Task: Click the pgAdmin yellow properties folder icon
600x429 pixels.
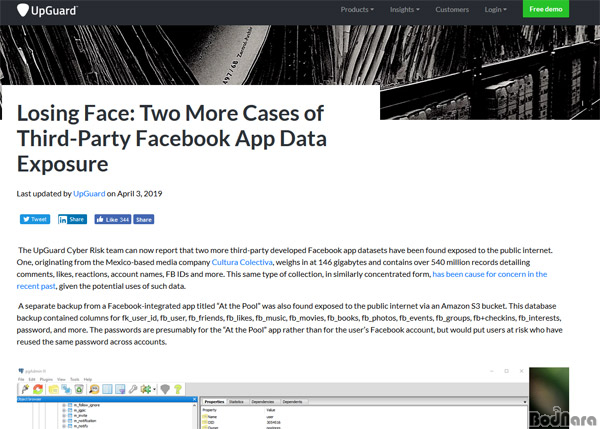Action: (54, 389)
